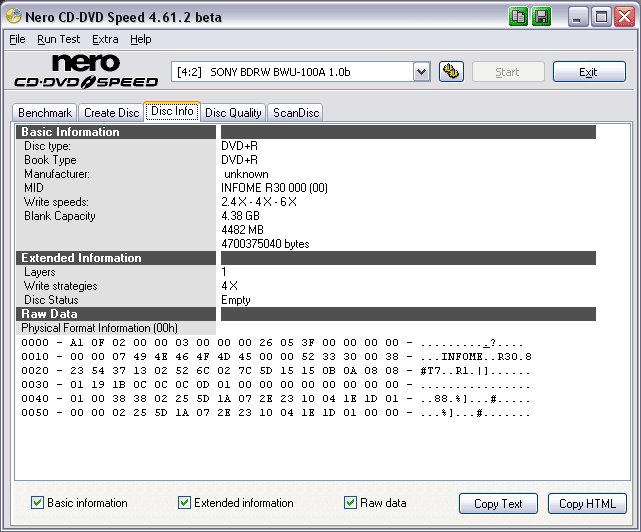This screenshot has height=532, width=641.
Task: Click the Exit button
Action: 589,72
